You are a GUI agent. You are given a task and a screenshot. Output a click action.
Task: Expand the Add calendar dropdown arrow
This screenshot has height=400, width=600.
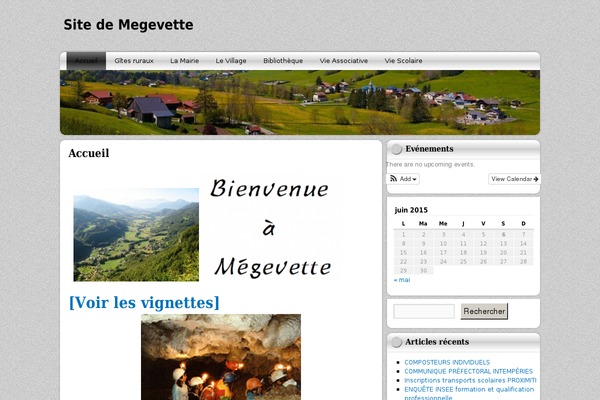[414, 179]
